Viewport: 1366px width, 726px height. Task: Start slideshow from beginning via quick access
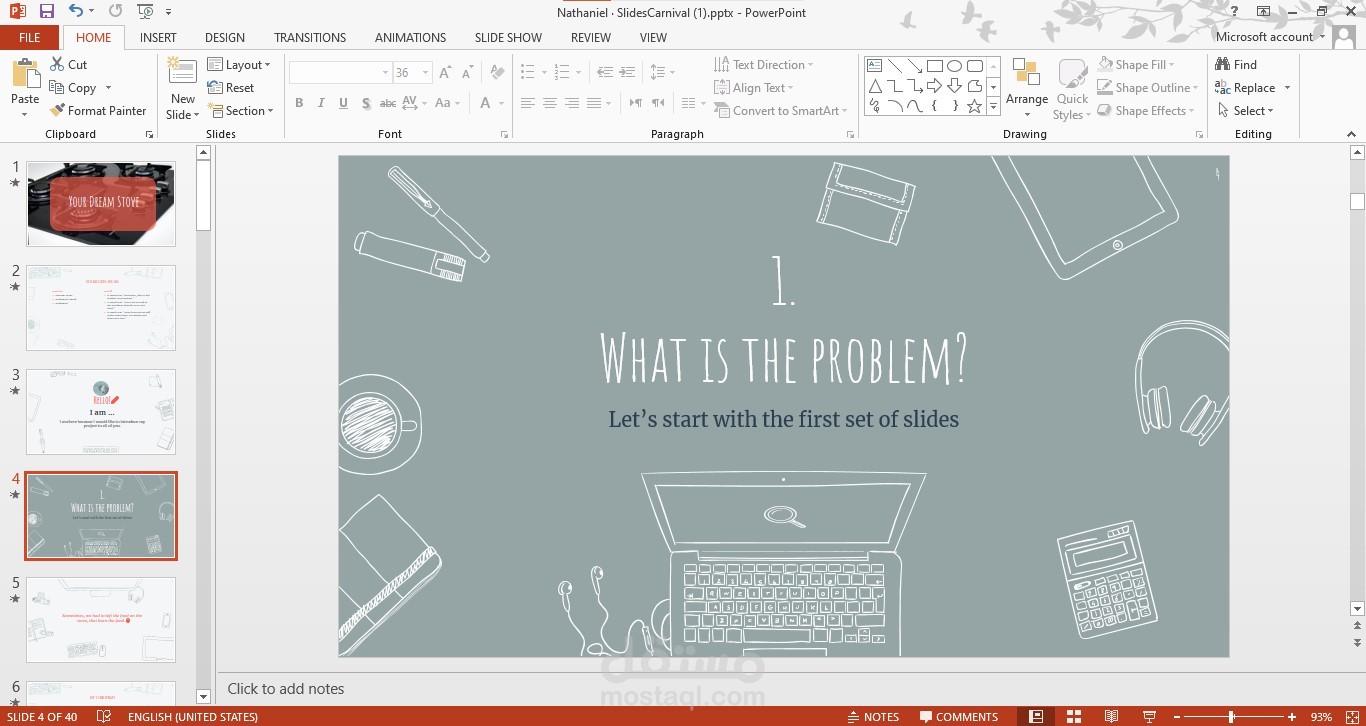coord(145,12)
